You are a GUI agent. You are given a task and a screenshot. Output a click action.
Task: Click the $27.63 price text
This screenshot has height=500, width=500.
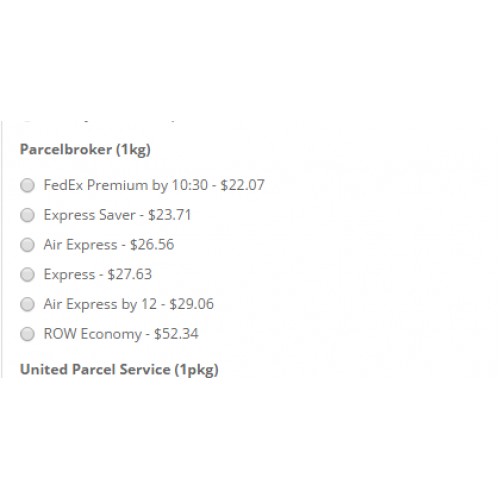(130, 275)
